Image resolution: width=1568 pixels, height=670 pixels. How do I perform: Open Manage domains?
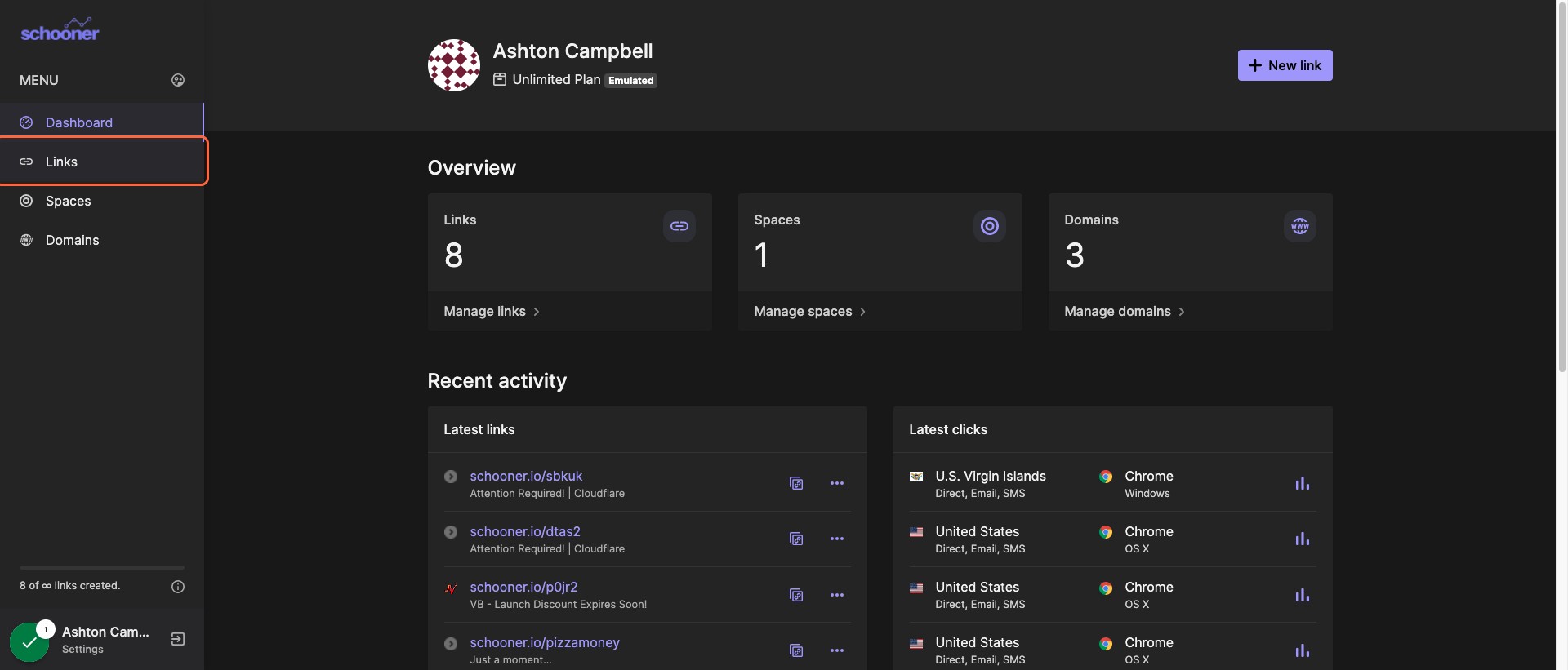point(1125,312)
